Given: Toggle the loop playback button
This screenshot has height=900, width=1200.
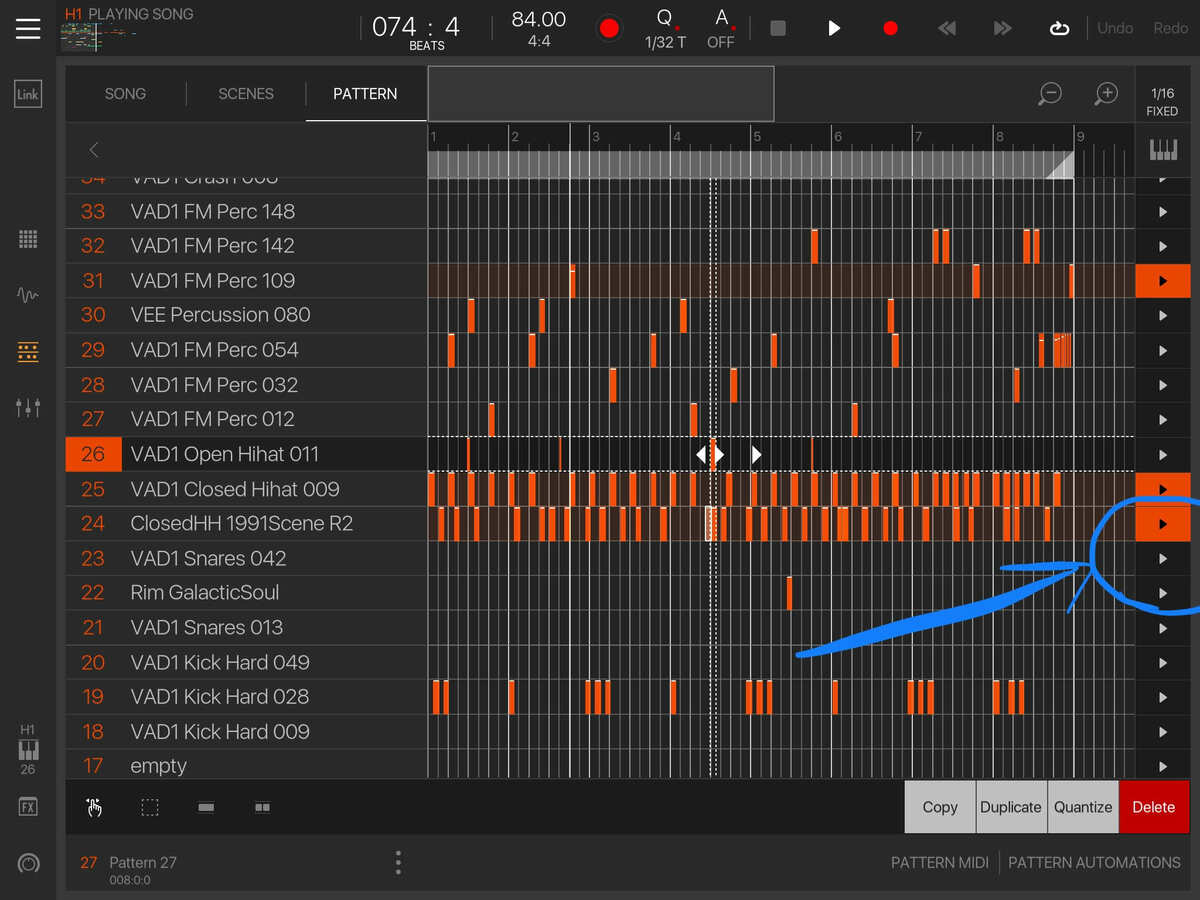Looking at the screenshot, I should click(1059, 28).
